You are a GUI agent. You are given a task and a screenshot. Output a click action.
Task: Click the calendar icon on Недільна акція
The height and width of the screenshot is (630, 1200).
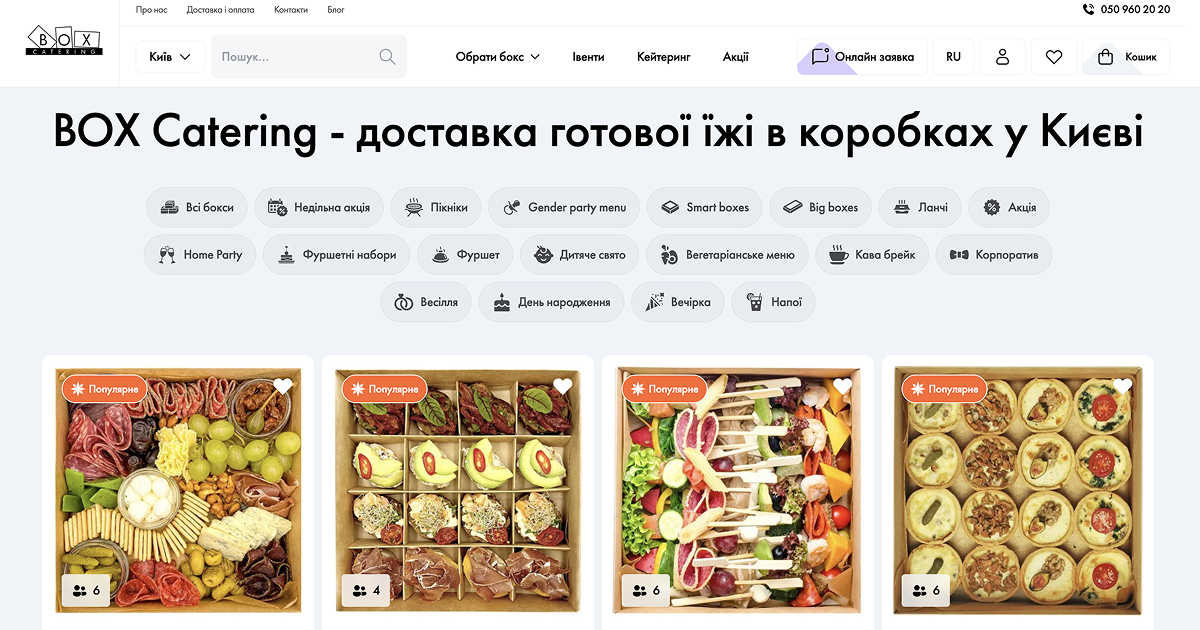[277, 207]
